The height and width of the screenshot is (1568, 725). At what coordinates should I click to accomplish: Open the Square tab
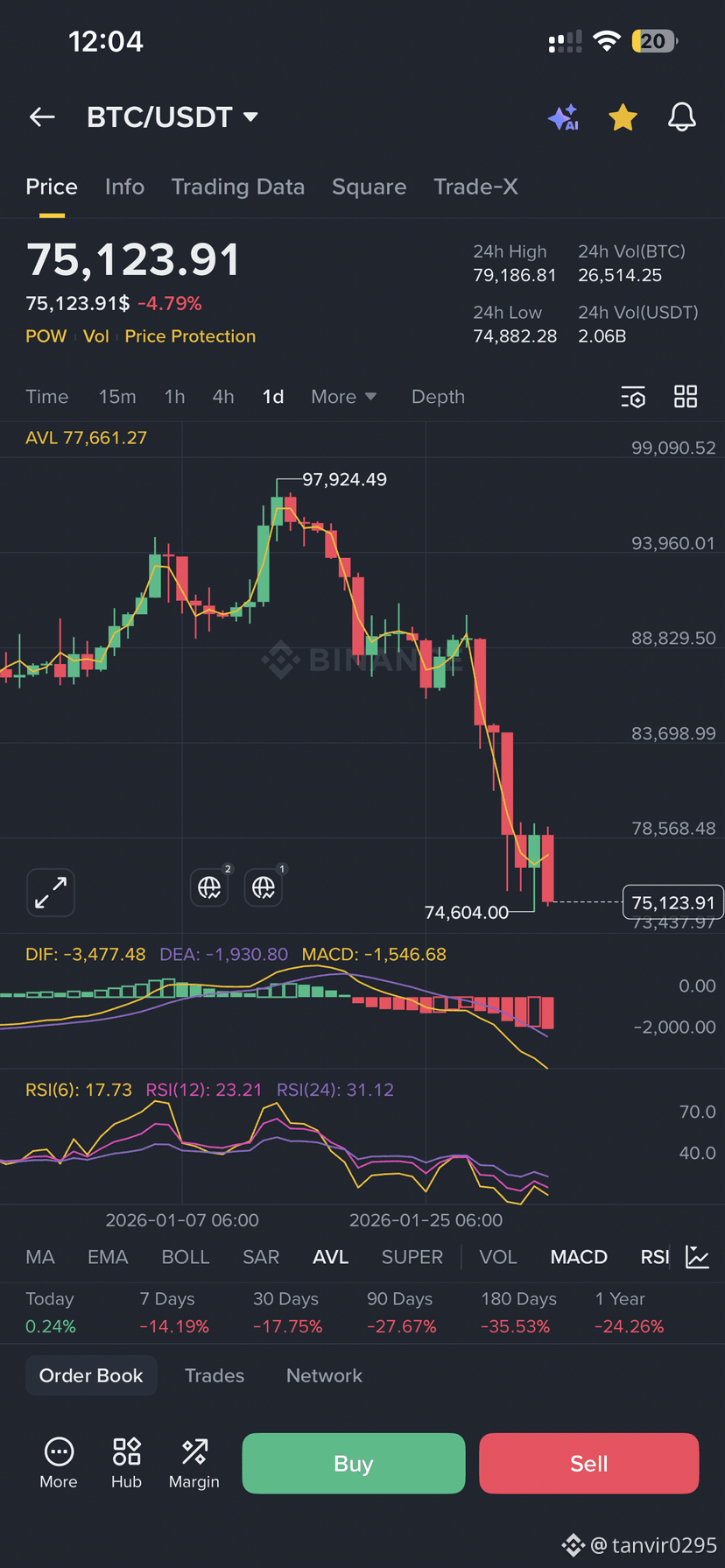[x=369, y=187]
